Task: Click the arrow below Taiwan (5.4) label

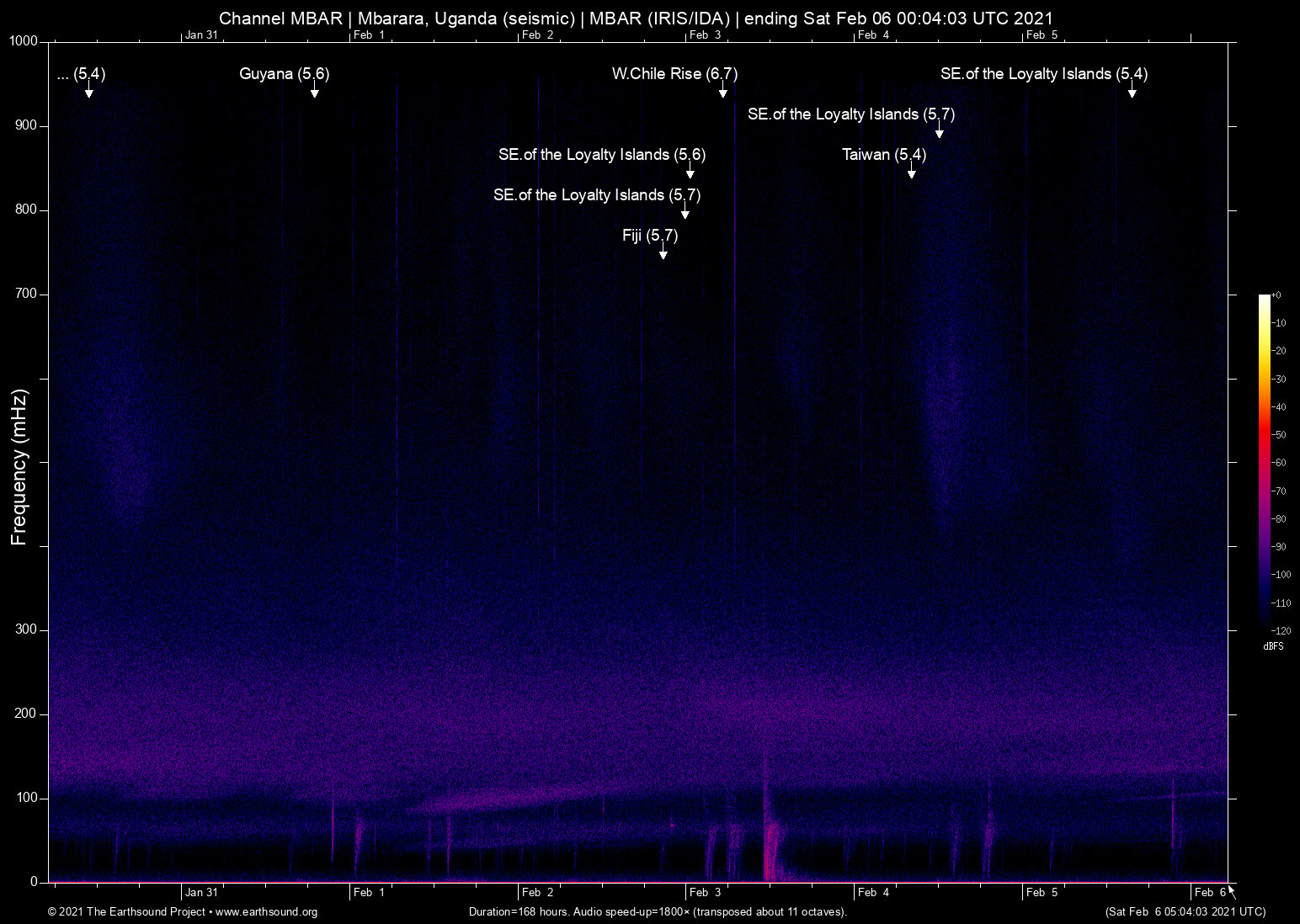Action: pos(911,172)
